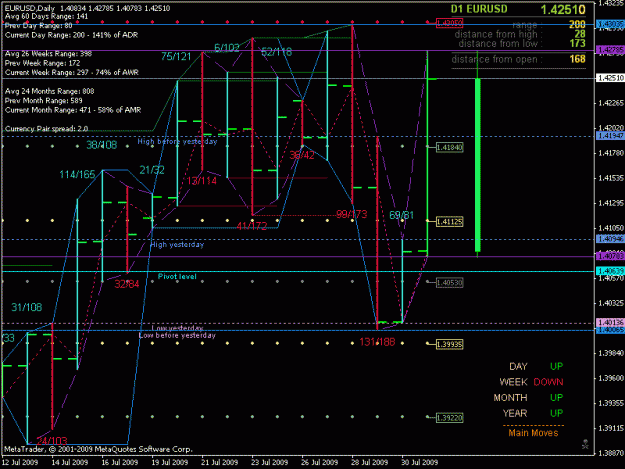Click the EURUSD,Daily chart title text

(x=30, y=8)
